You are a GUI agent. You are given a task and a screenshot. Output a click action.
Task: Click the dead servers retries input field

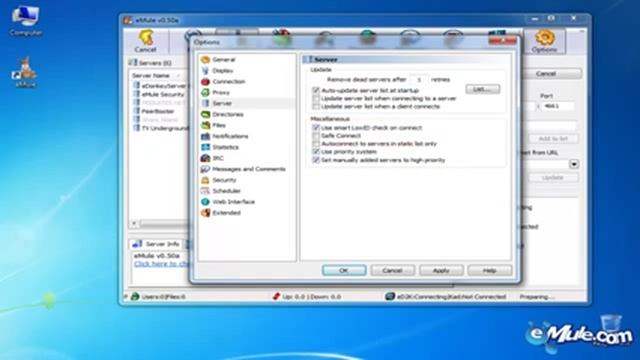click(x=418, y=80)
